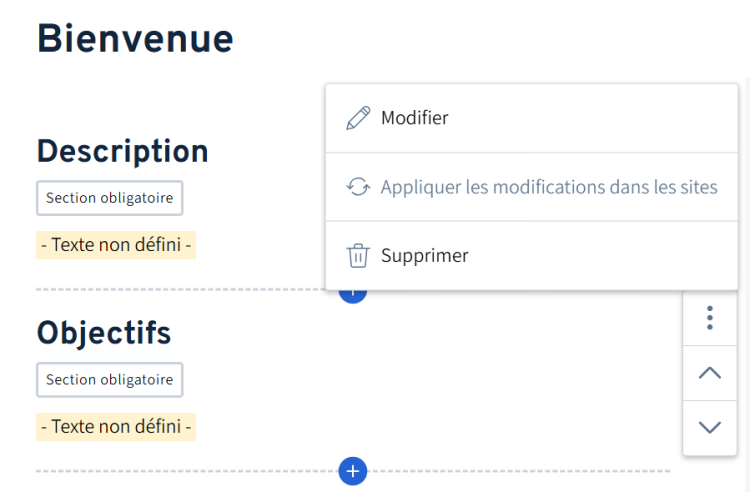Select the Objectifs section heading

click(x=104, y=332)
